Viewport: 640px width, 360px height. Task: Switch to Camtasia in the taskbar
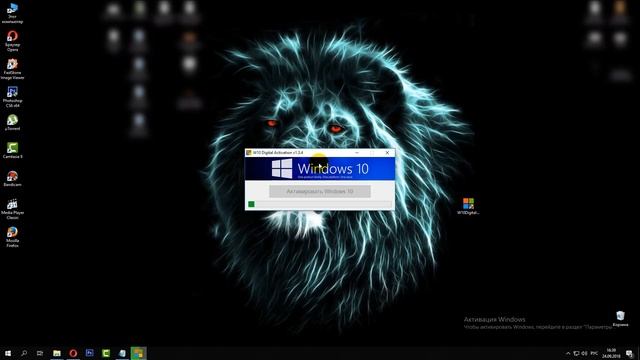coord(106,353)
